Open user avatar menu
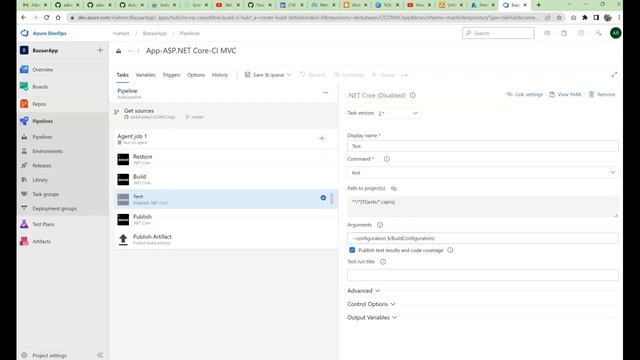This screenshot has height=360, width=640. [x=616, y=33]
